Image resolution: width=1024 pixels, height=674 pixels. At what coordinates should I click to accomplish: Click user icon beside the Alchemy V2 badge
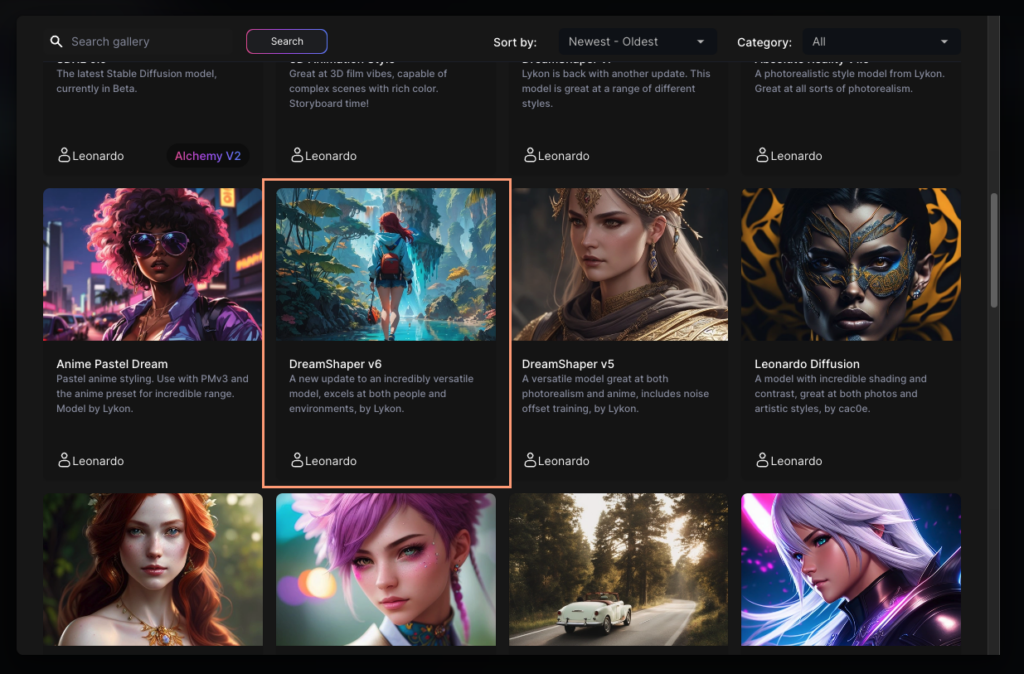[64, 155]
